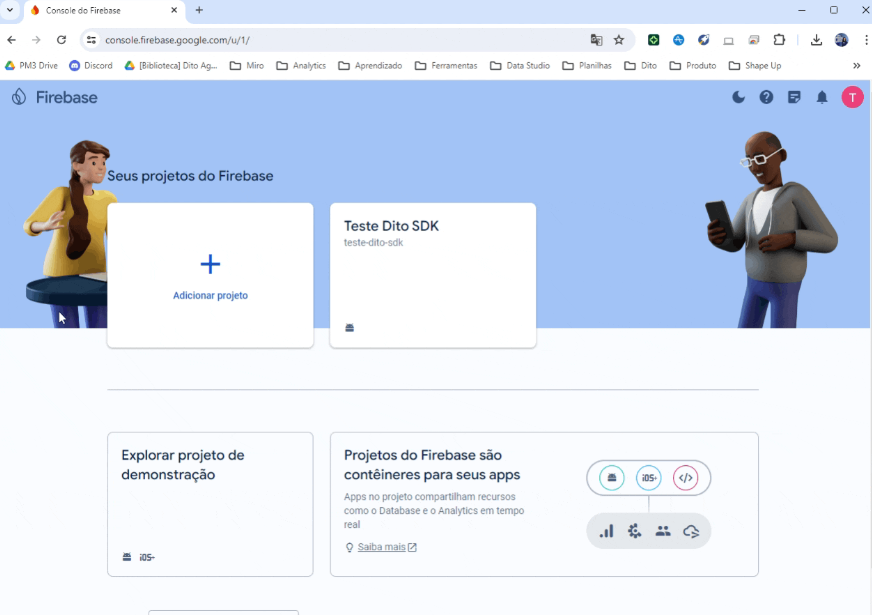
Task: Open the Teste Dito SDK project card
Action: tap(433, 275)
